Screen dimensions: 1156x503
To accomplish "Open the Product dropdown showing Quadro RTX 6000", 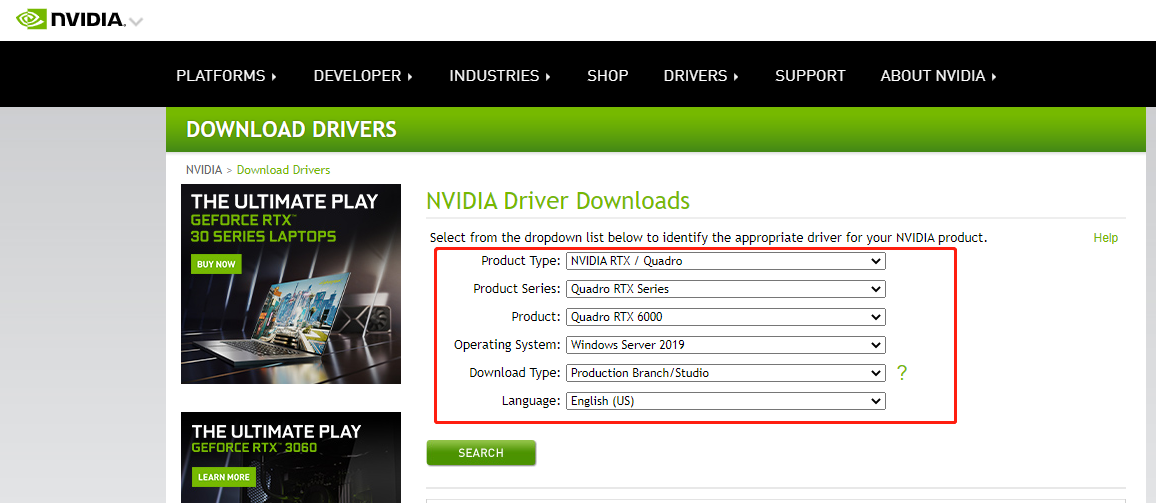I will point(725,317).
